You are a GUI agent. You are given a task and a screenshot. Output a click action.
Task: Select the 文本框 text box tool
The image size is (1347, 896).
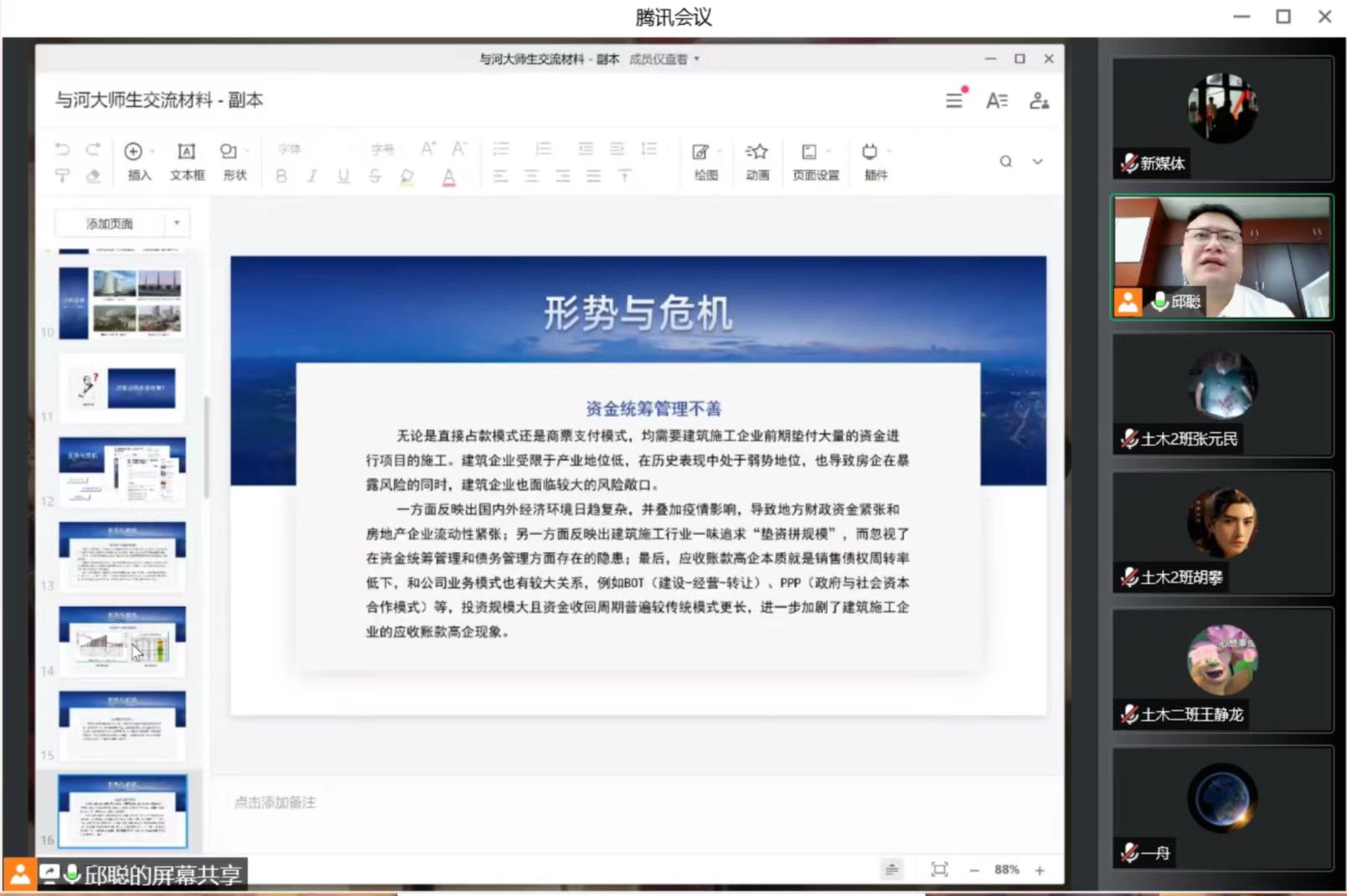click(x=186, y=152)
